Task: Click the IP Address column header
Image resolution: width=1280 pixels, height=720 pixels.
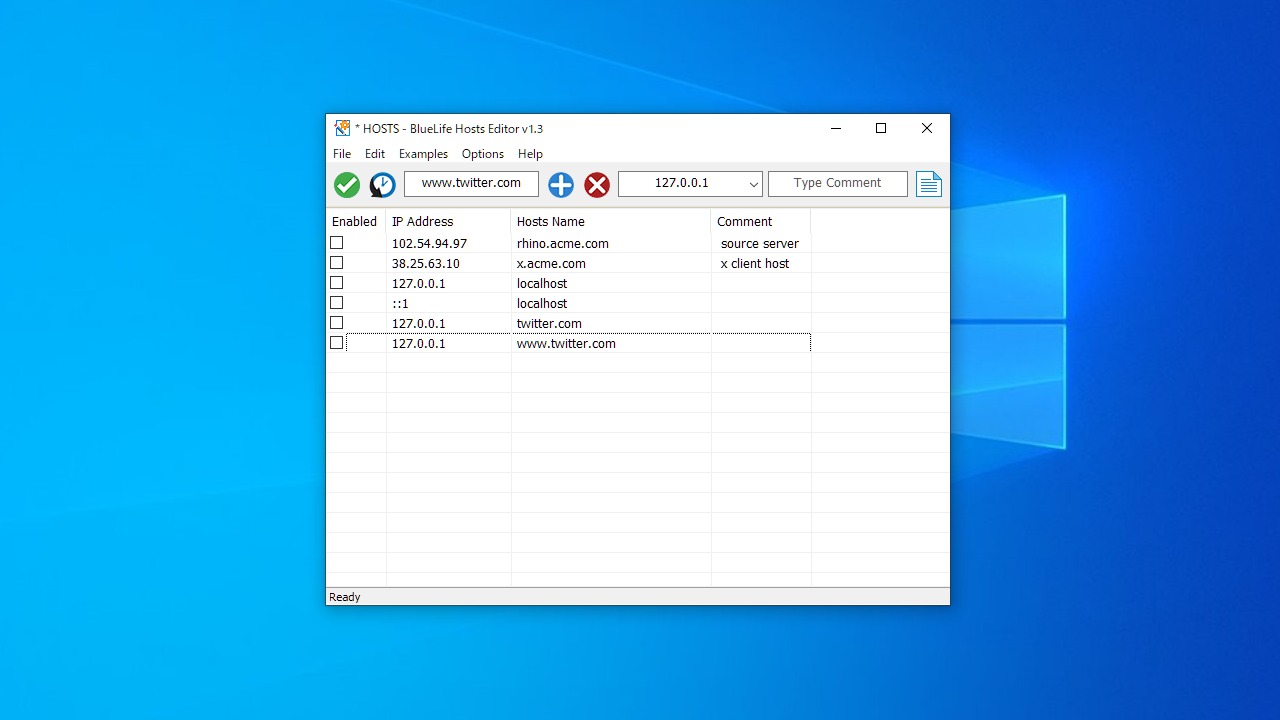Action: (448, 222)
